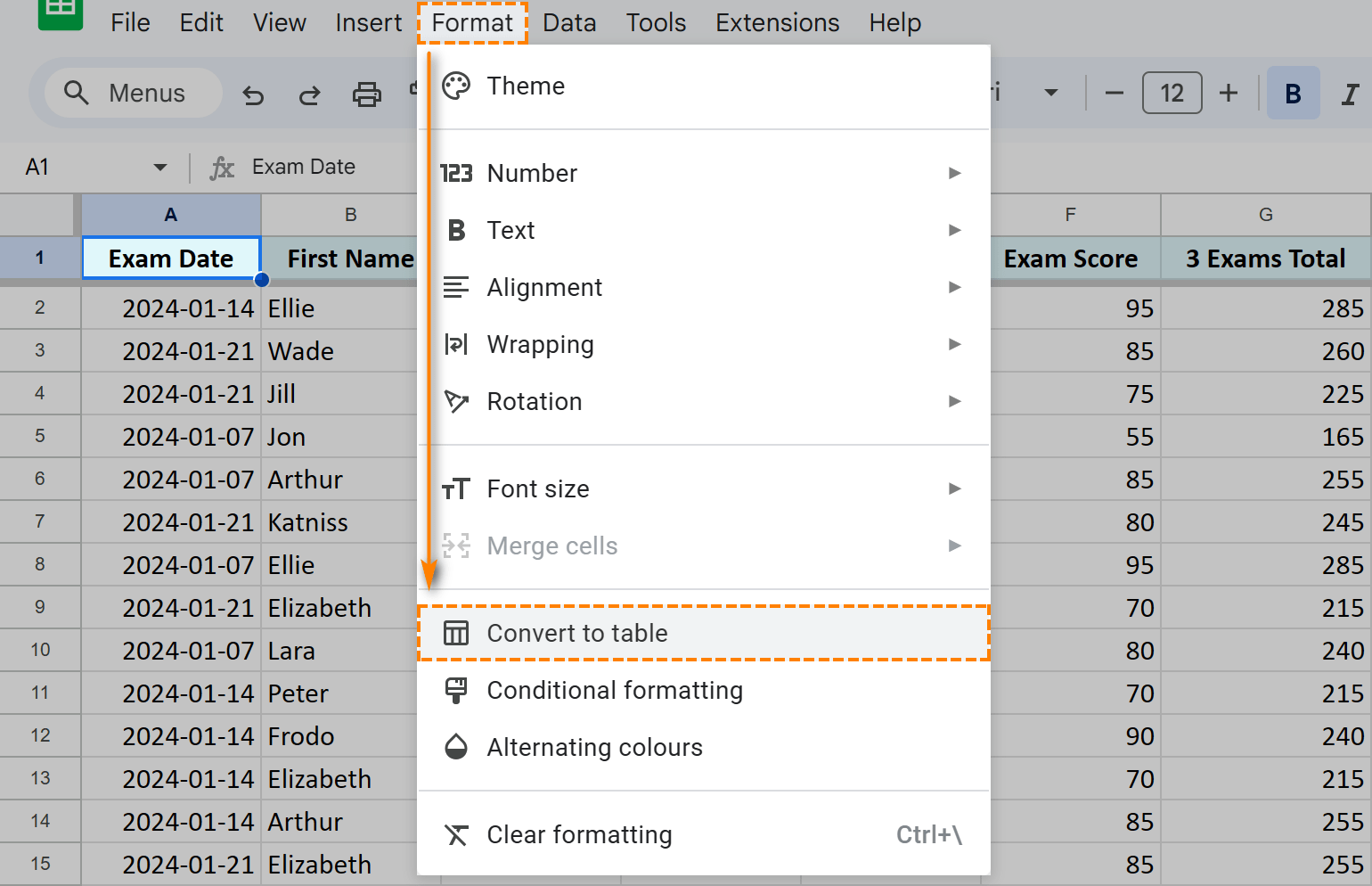Click the formula bar showing Exam Date

pos(303,167)
